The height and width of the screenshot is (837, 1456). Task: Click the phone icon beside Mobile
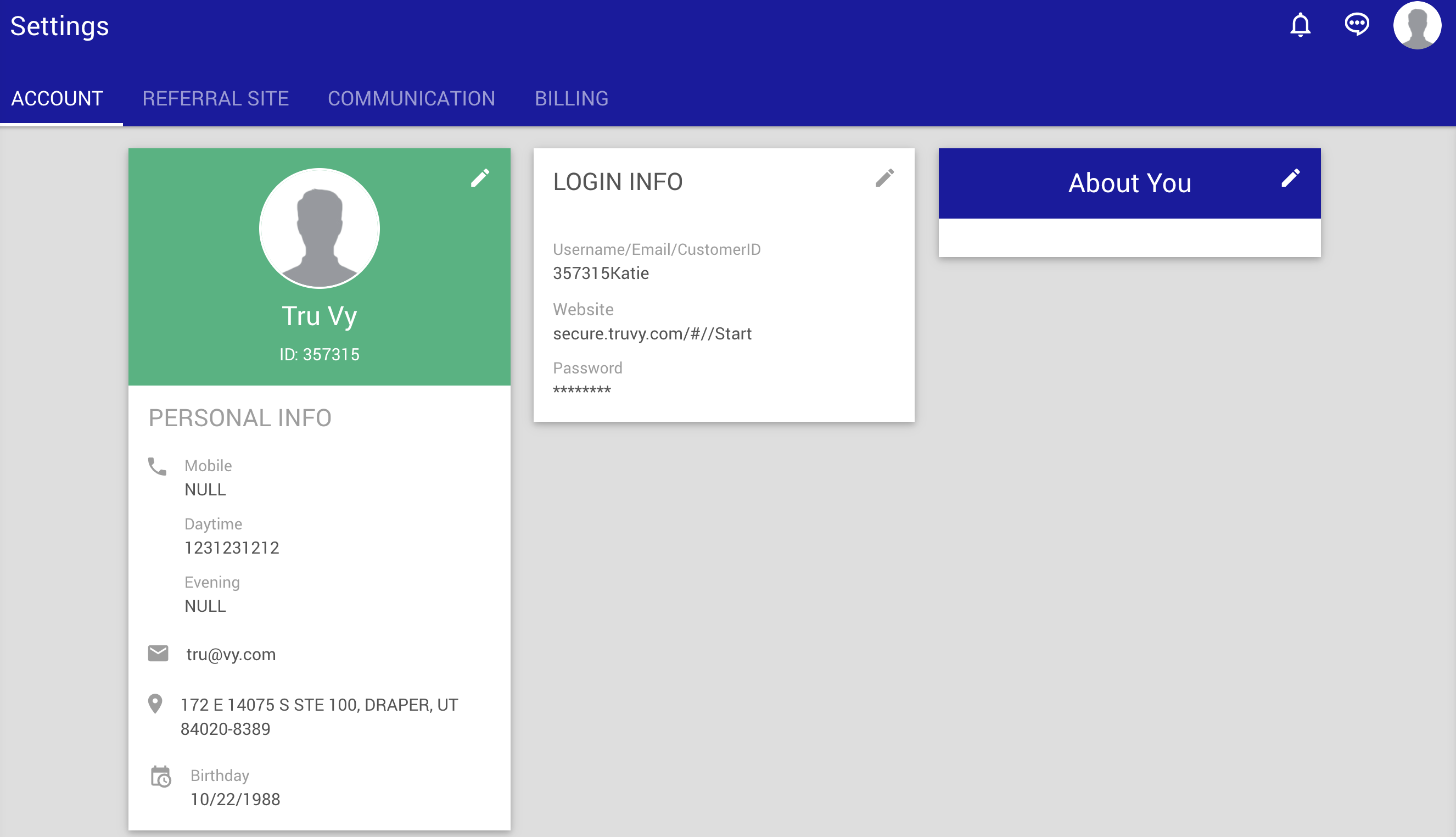pos(157,466)
